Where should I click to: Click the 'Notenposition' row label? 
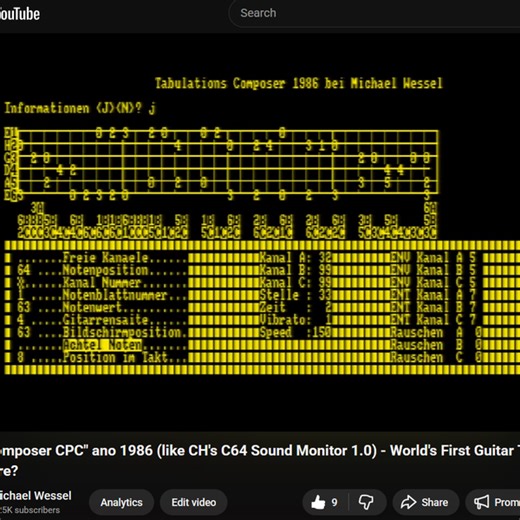tap(105, 270)
